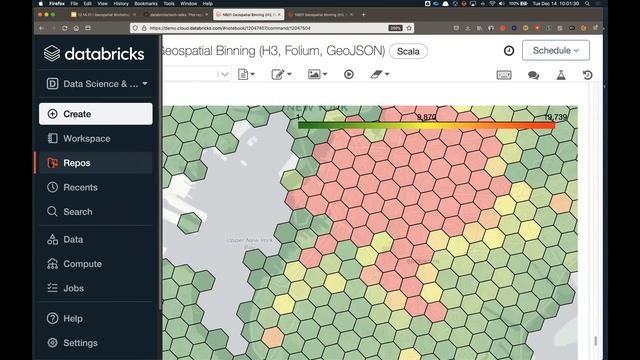Click the browser back arrow
Viewport: 640px width, 360px height.
[x=41, y=28]
